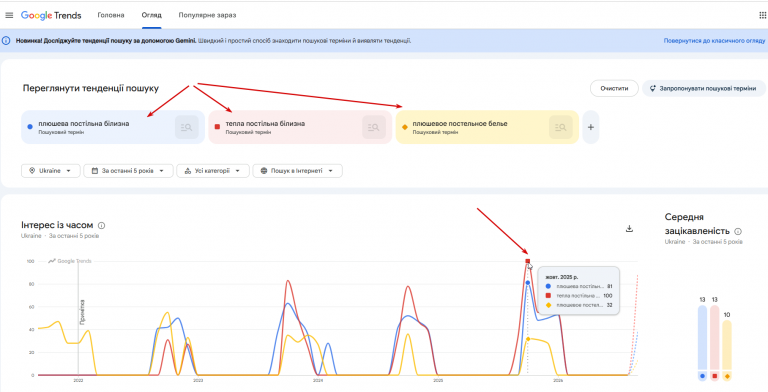Click the calendar icon in the time range filter
Viewport: 768px width, 392px height.
tap(95, 171)
